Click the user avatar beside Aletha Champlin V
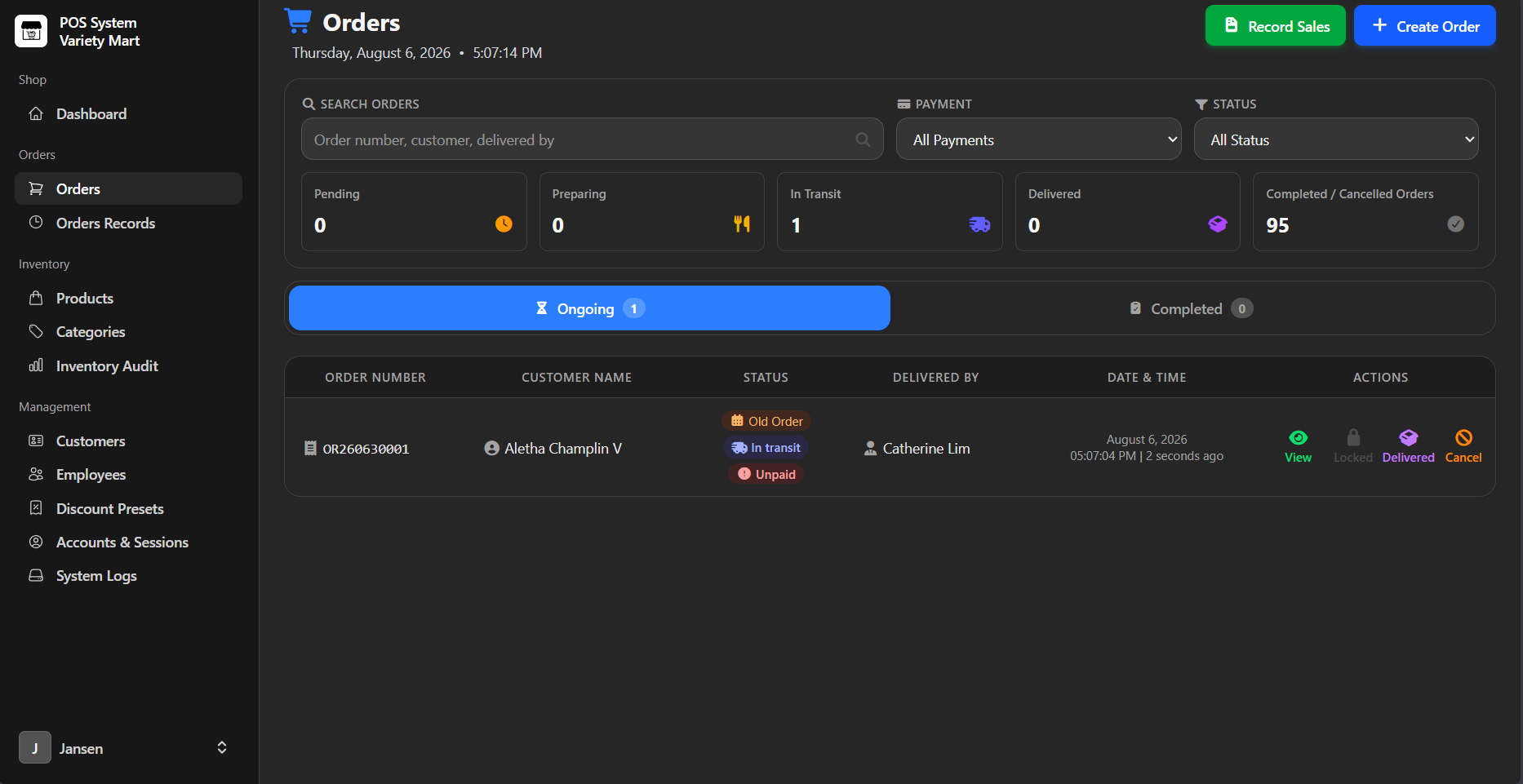 point(491,448)
